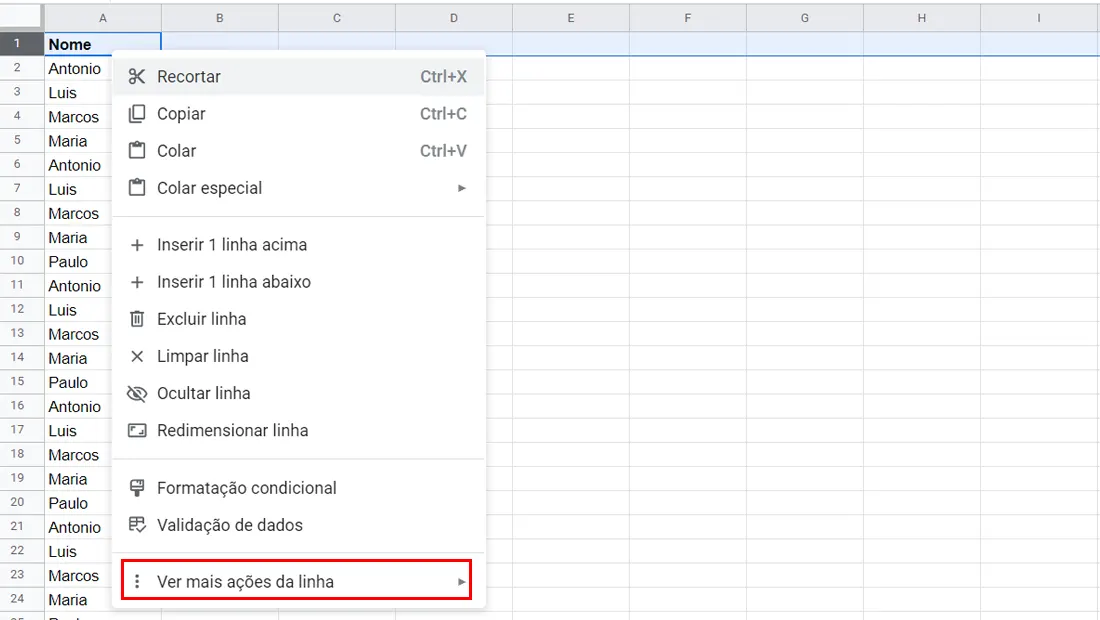
Task: Click the crossed-eye icon beside Ocultar linha
Action: [137, 393]
